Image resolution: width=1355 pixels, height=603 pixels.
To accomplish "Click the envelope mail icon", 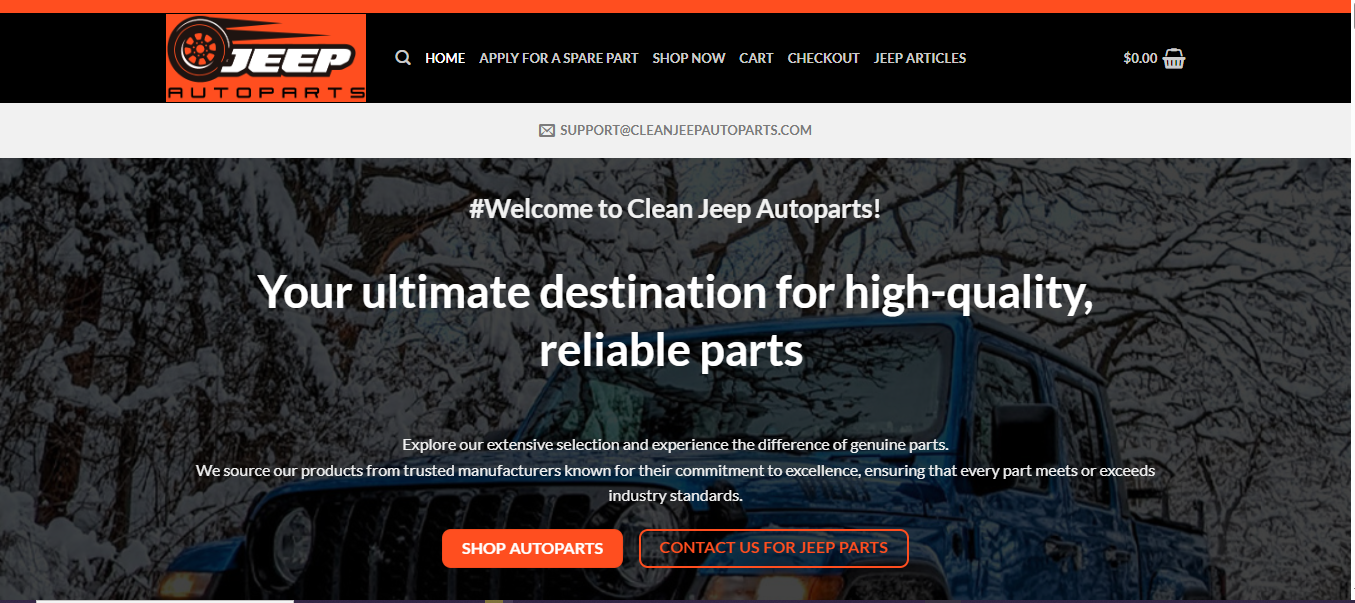I will click(x=547, y=130).
